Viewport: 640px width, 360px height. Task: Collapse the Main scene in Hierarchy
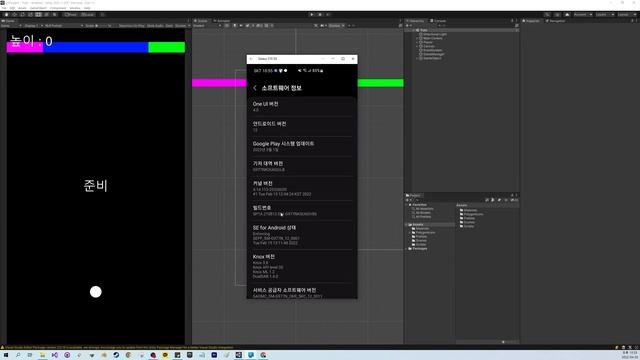413,30
